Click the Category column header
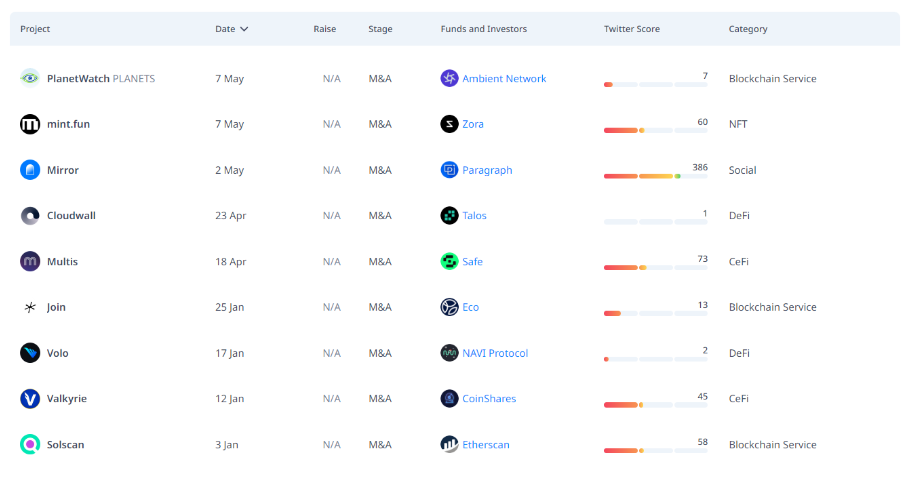 (x=748, y=29)
